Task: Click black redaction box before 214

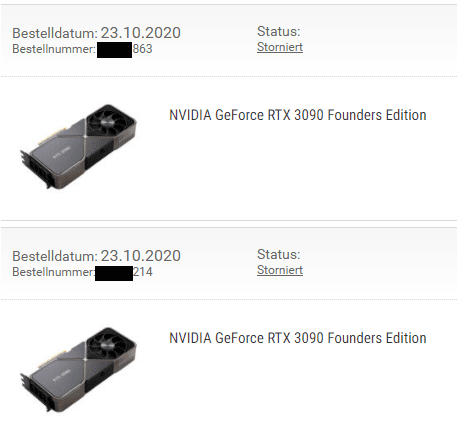Action: 114,273
